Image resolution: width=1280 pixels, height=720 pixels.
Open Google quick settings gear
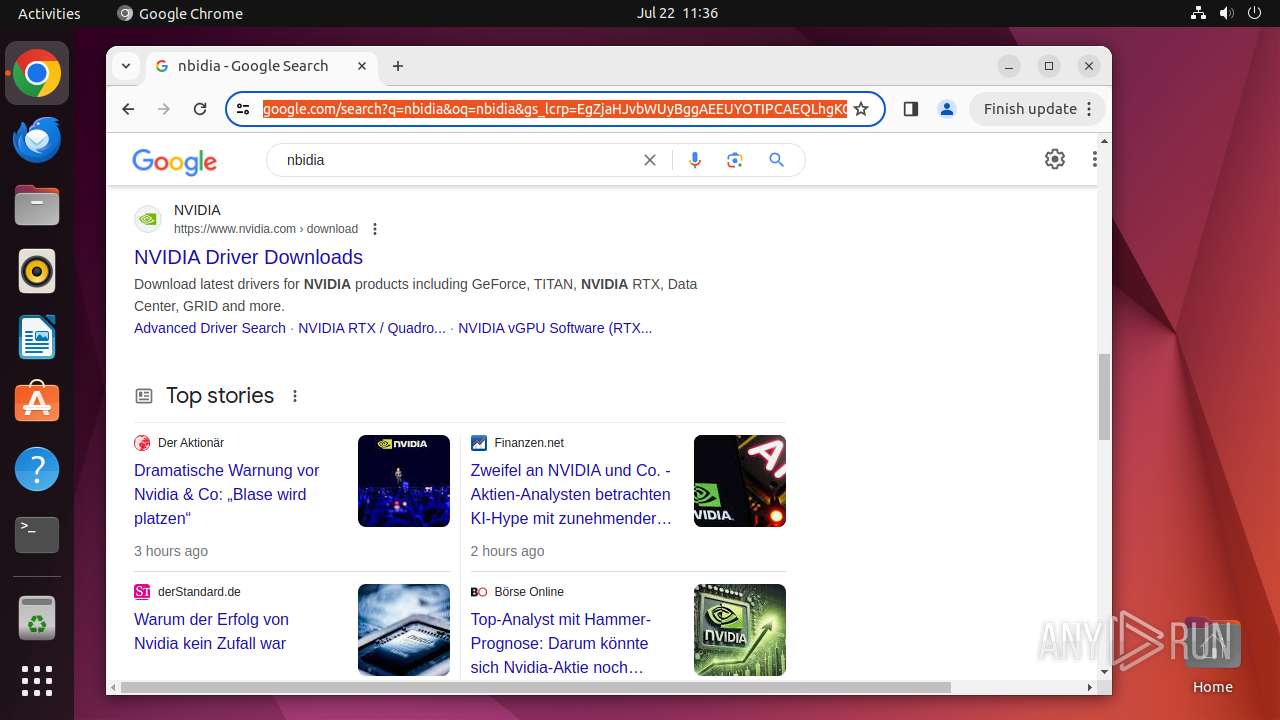click(x=1055, y=159)
